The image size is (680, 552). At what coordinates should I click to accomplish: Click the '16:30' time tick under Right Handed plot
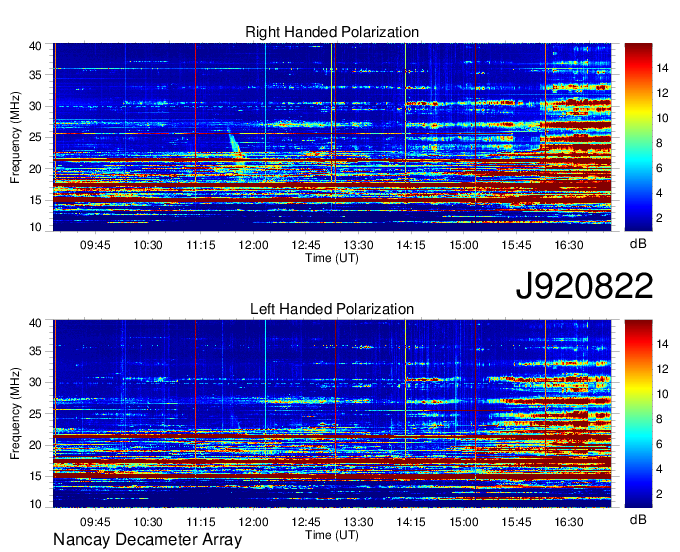click(569, 245)
